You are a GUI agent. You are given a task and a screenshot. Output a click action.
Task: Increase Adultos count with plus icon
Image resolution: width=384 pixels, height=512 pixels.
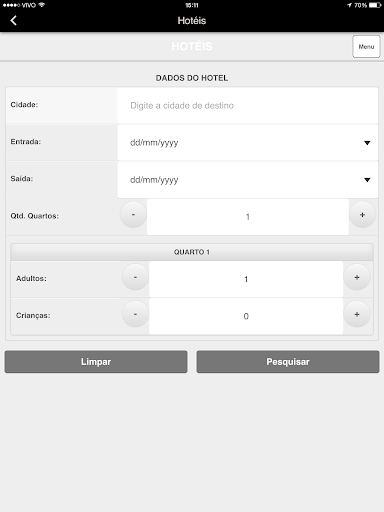pyautogui.click(x=357, y=277)
